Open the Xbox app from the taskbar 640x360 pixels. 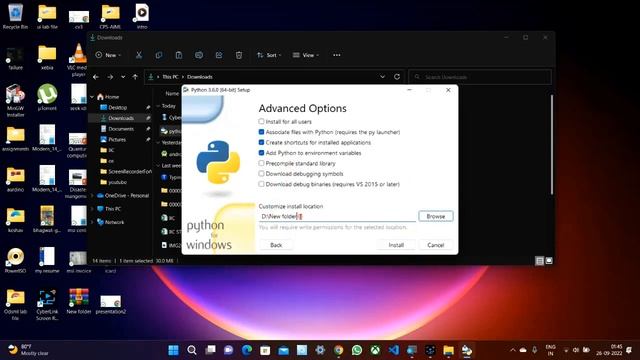(375, 350)
